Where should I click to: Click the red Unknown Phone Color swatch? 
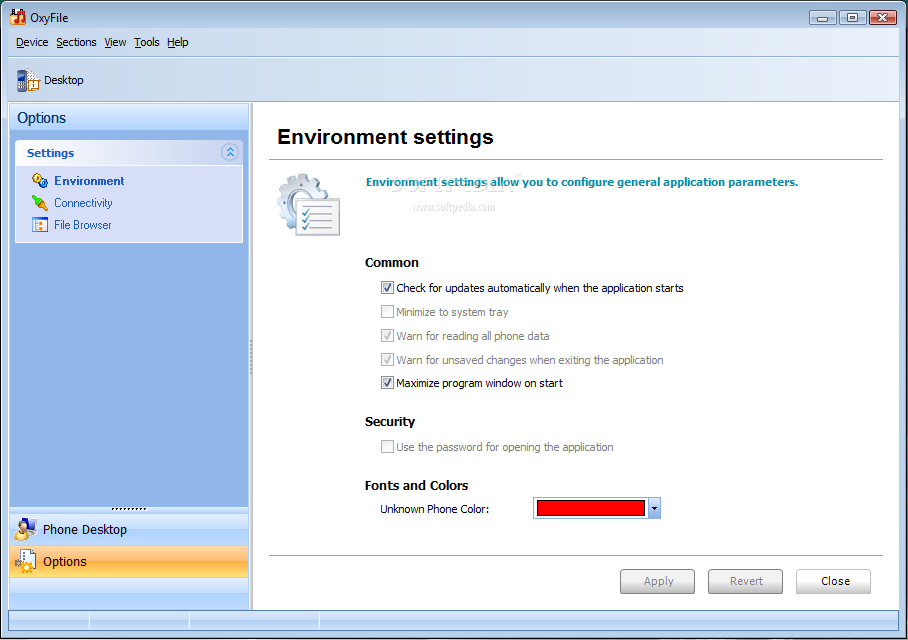[x=591, y=508]
